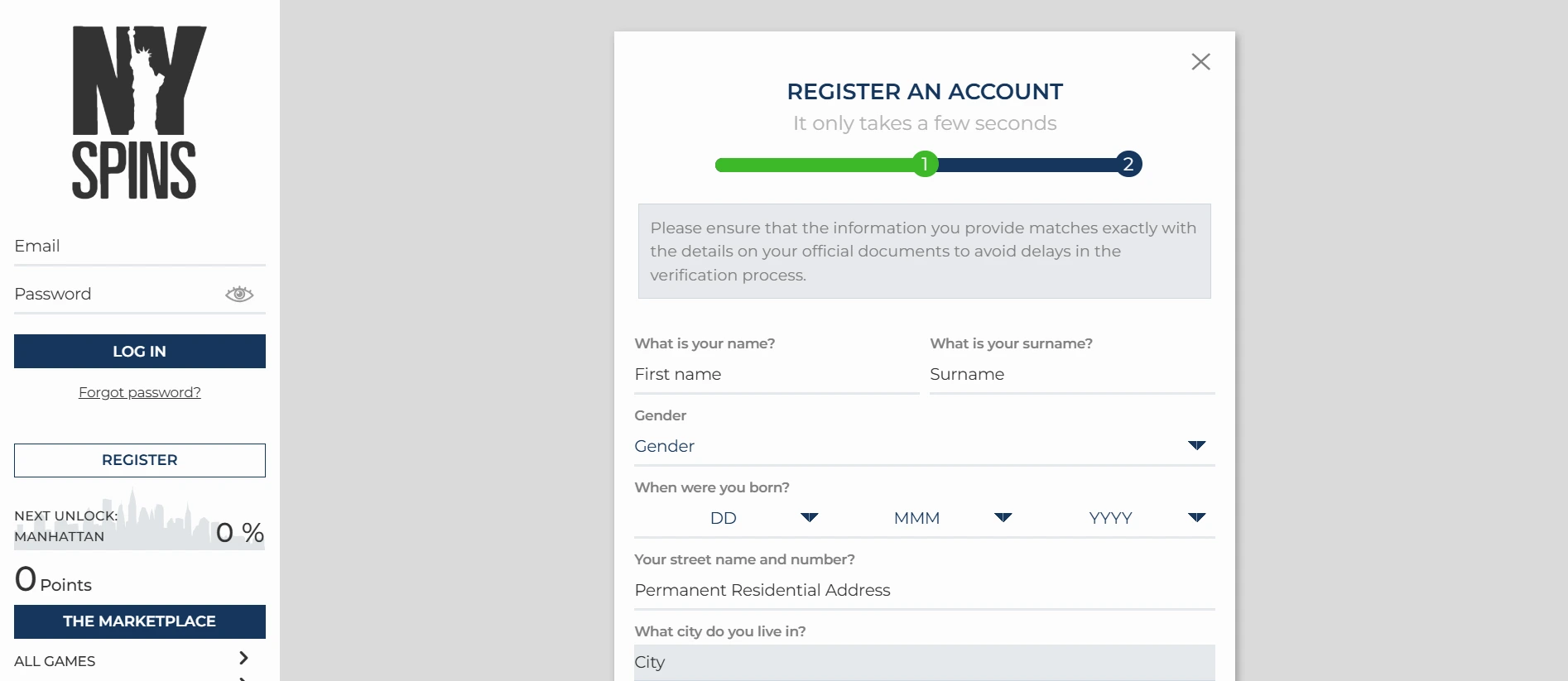Open the All Games menu item

coord(55,661)
